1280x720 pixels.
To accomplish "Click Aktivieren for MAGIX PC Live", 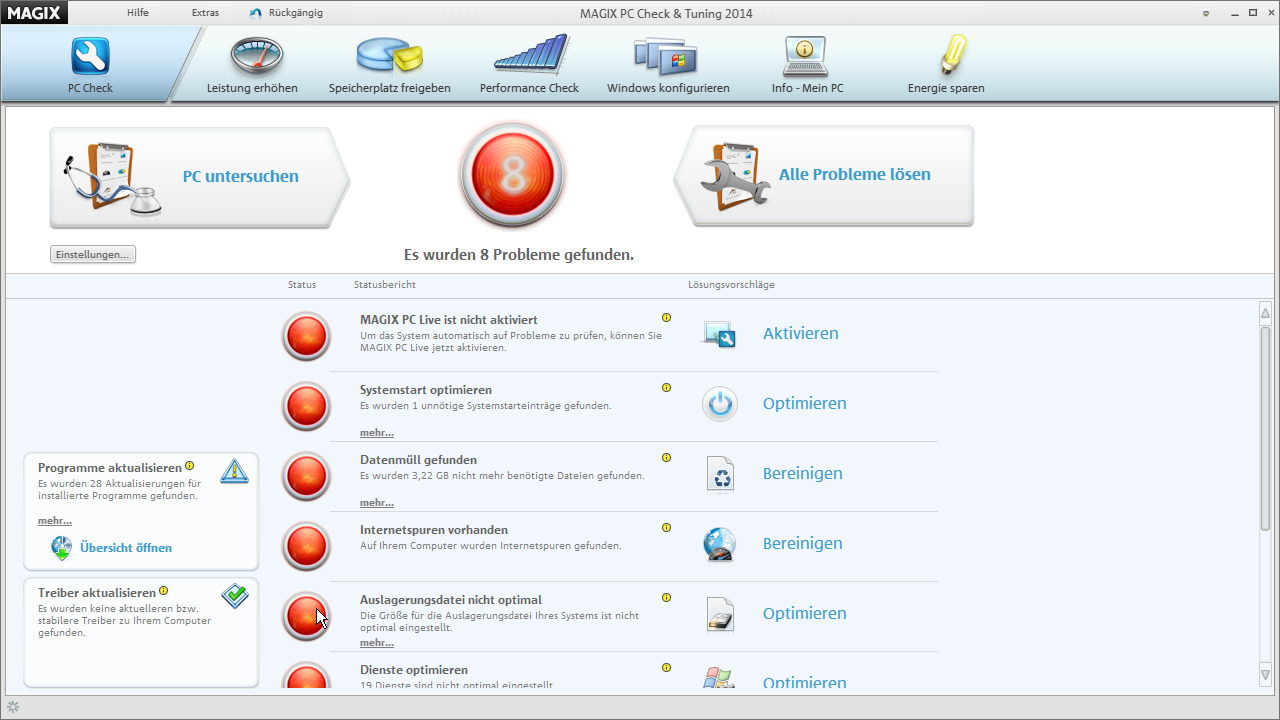I will [x=800, y=333].
